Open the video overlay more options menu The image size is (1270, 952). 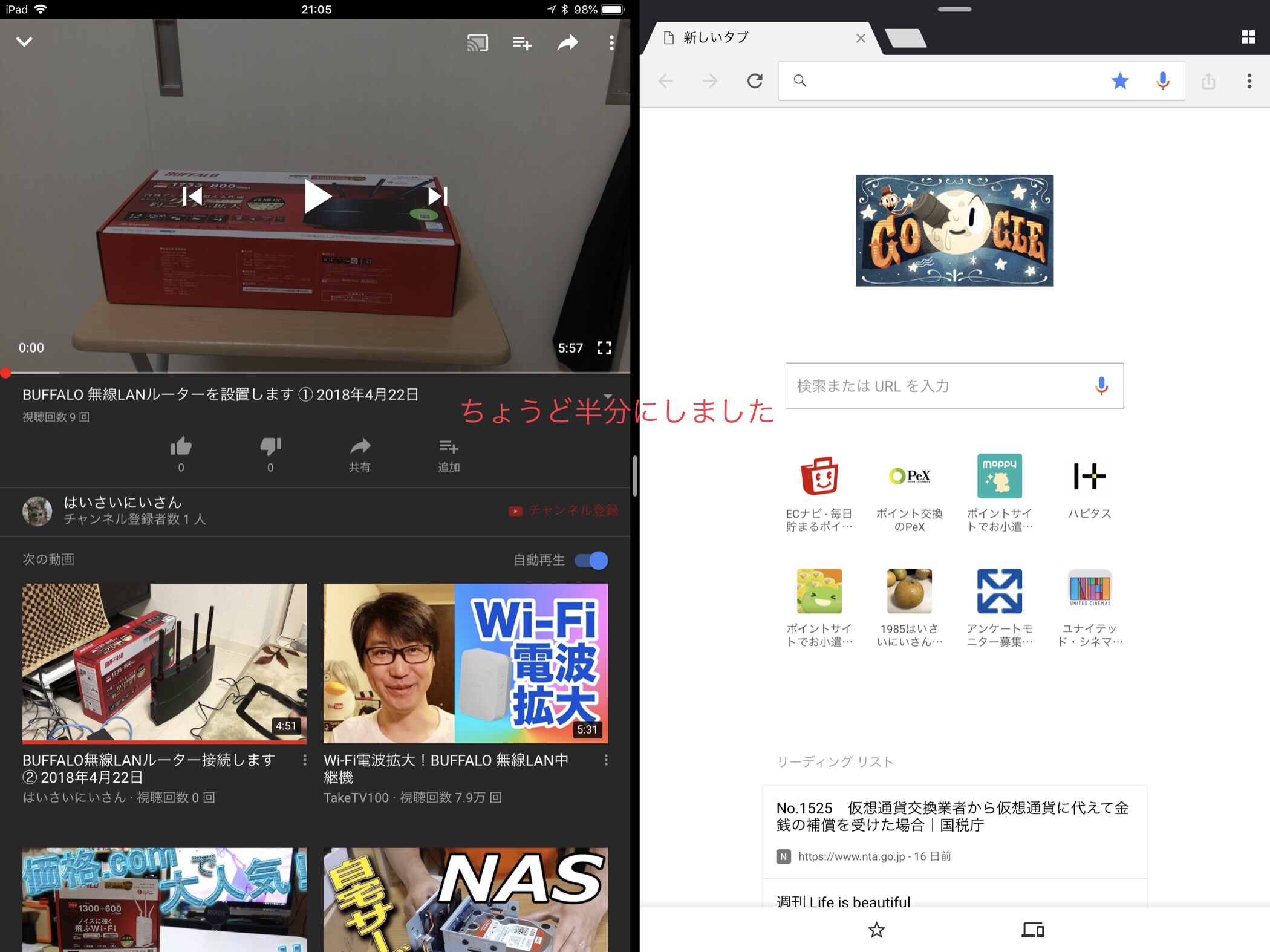611,42
